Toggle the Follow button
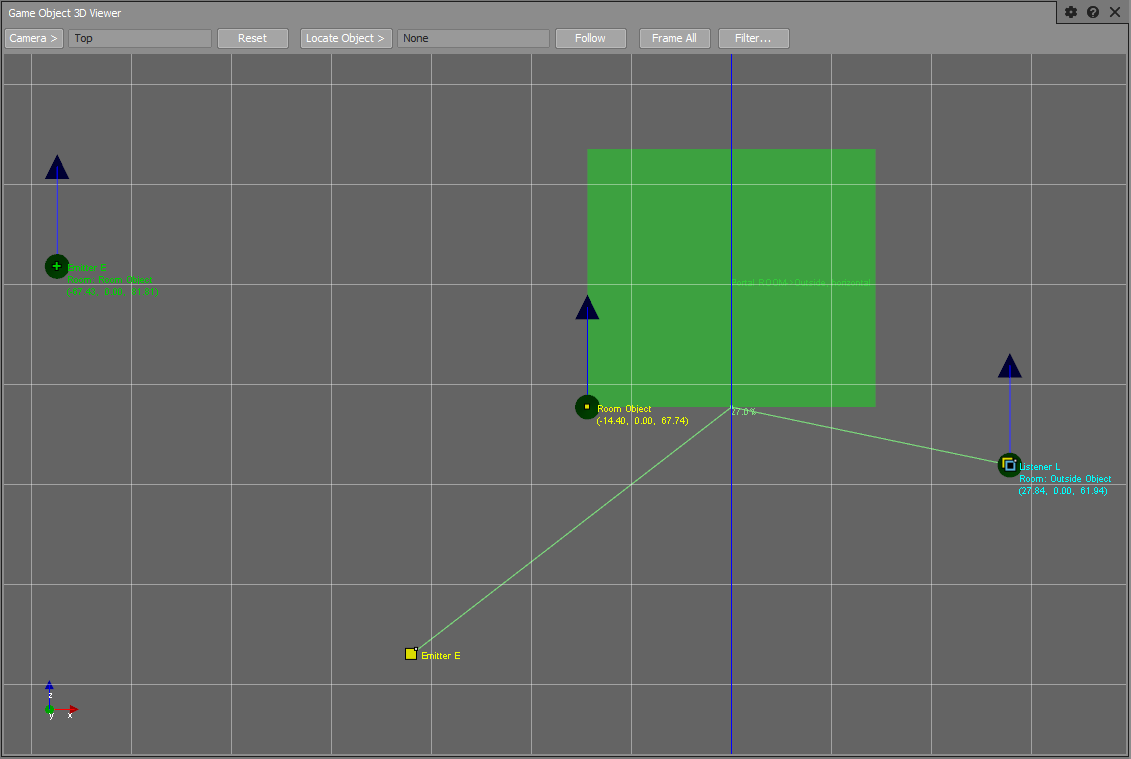The width and height of the screenshot is (1131, 759). coord(590,38)
